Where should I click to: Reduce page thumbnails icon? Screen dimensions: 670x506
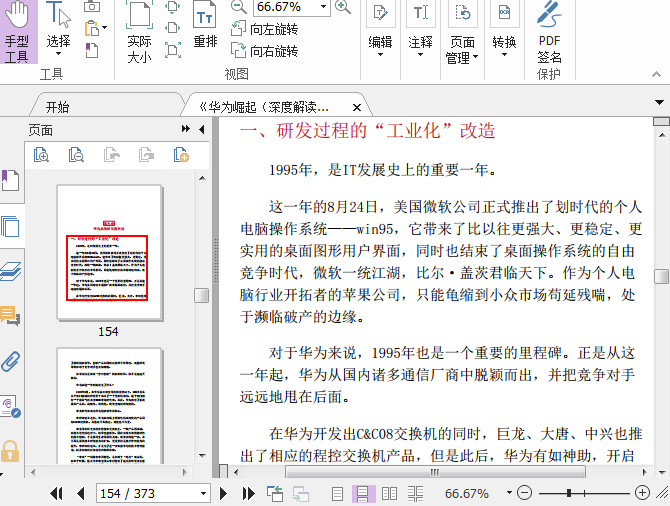coord(76,155)
